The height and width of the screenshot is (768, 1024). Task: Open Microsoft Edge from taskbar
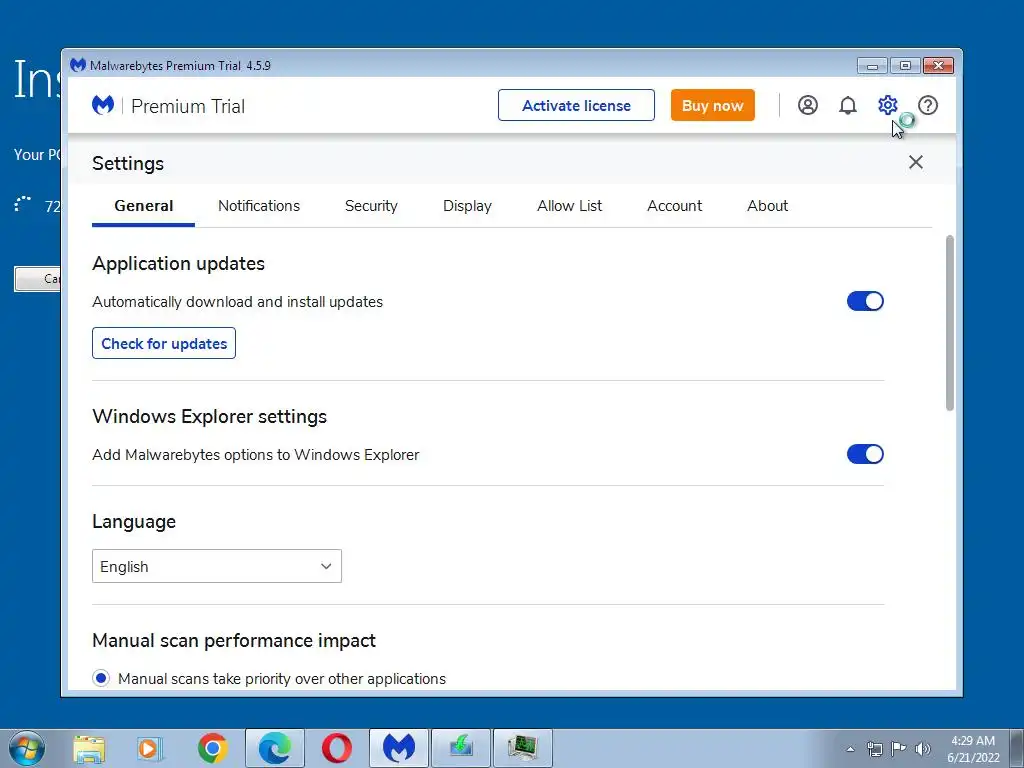pyautogui.click(x=275, y=749)
